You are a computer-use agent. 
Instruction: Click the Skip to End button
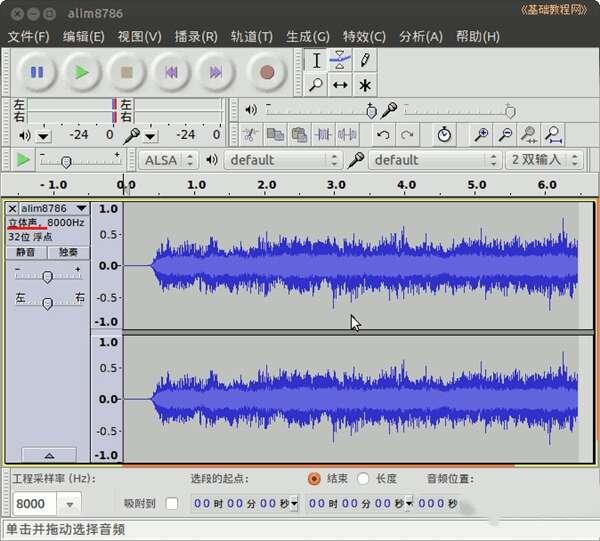coord(215,72)
